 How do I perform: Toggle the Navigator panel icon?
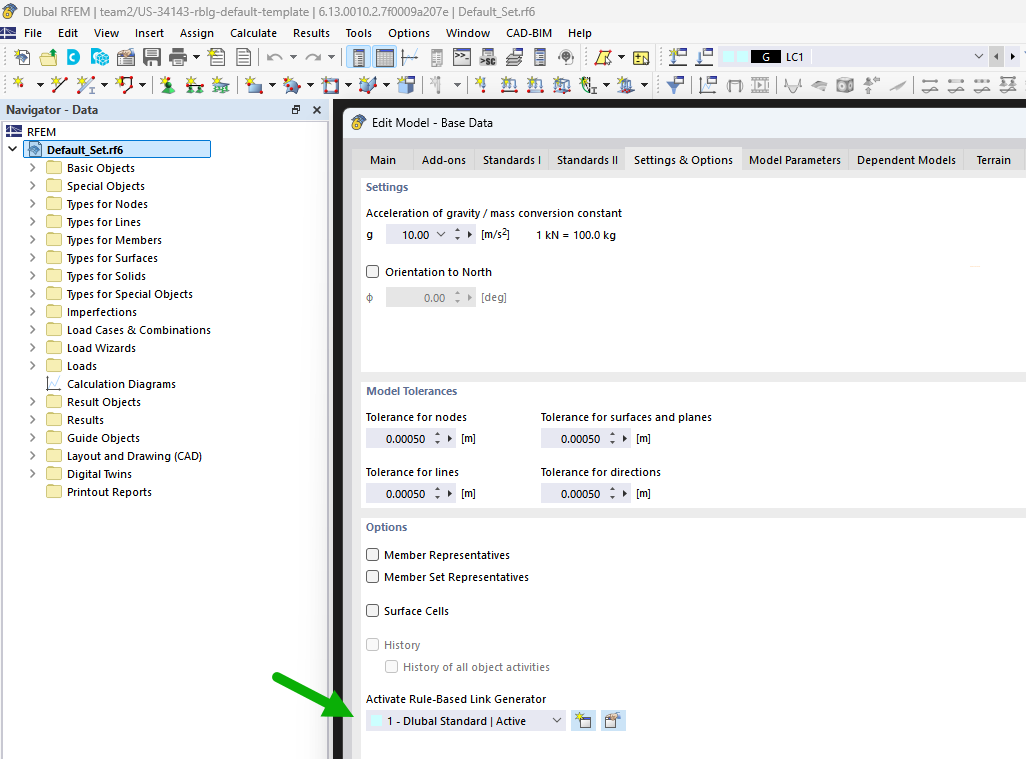pos(358,58)
